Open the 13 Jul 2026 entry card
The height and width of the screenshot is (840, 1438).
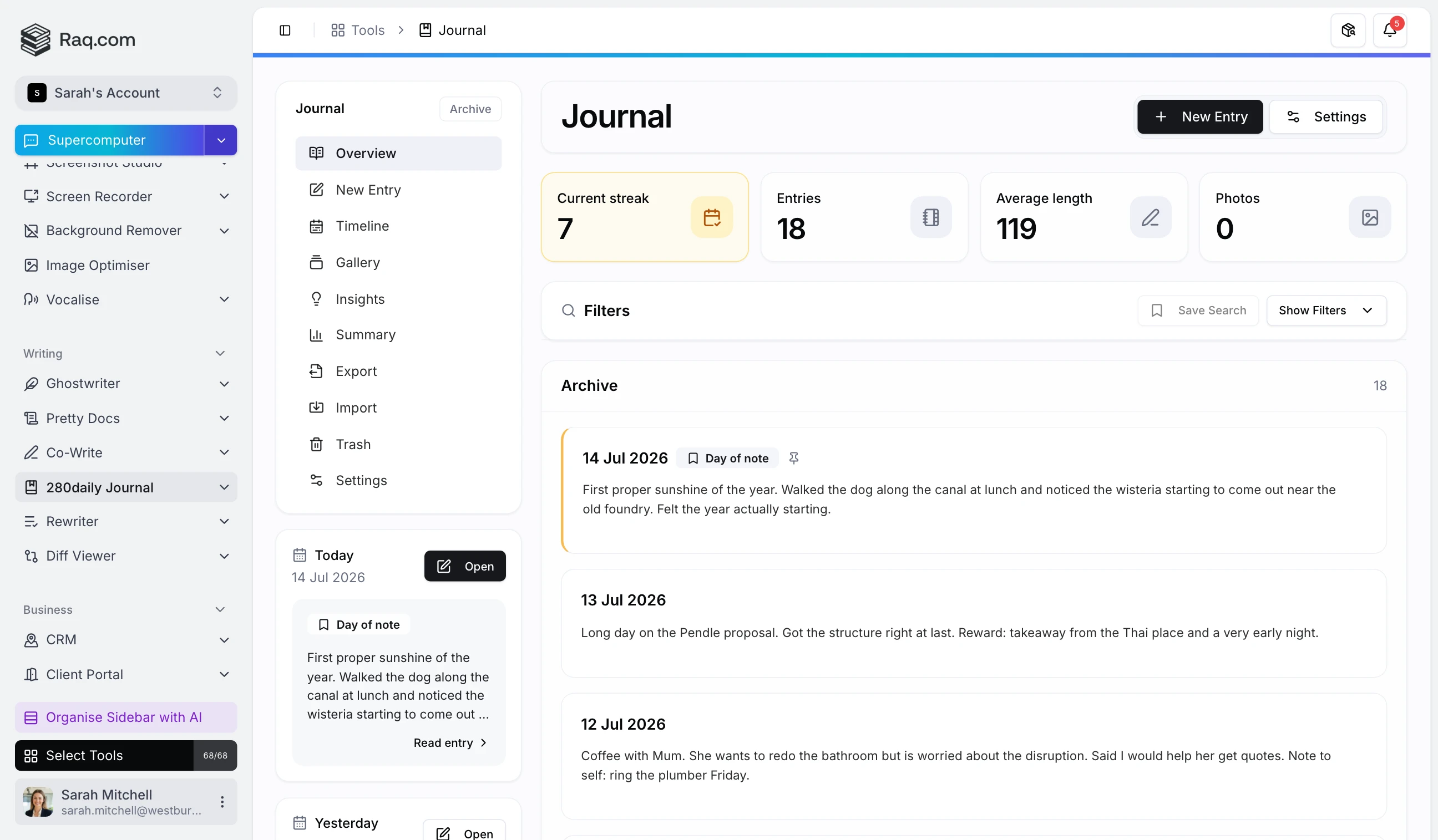point(974,623)
